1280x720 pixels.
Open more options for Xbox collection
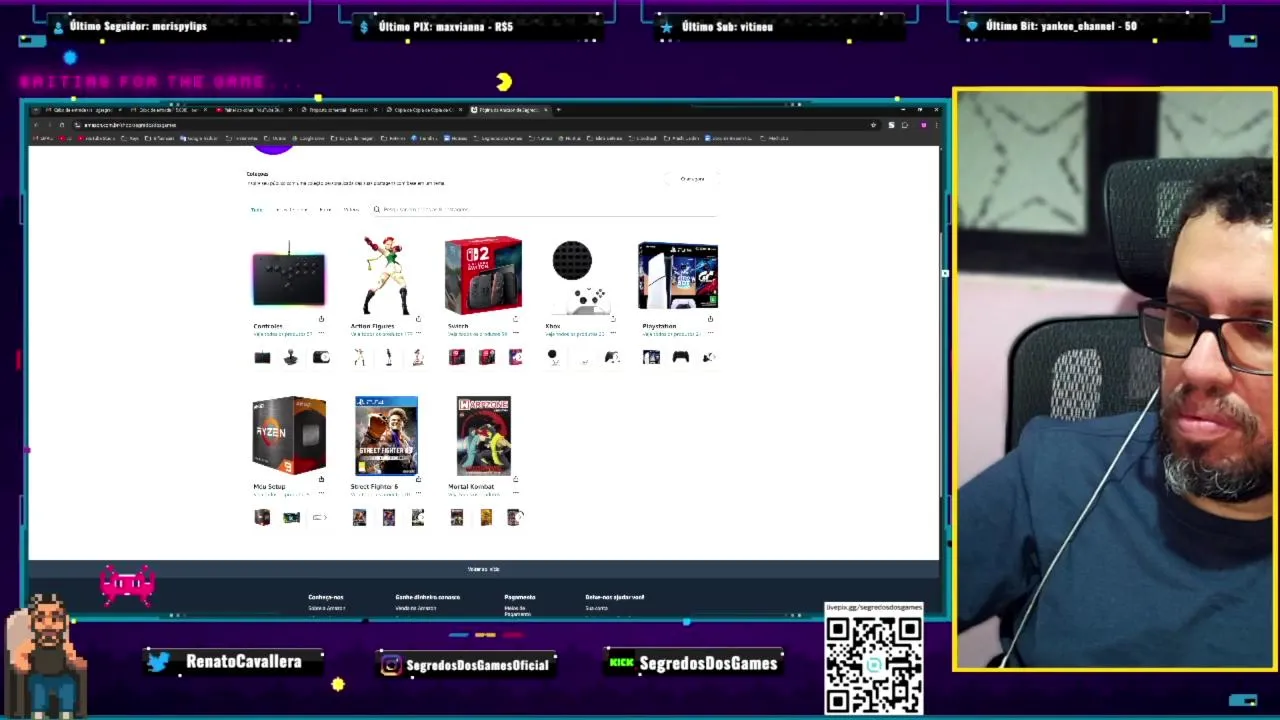coord(612,333)
